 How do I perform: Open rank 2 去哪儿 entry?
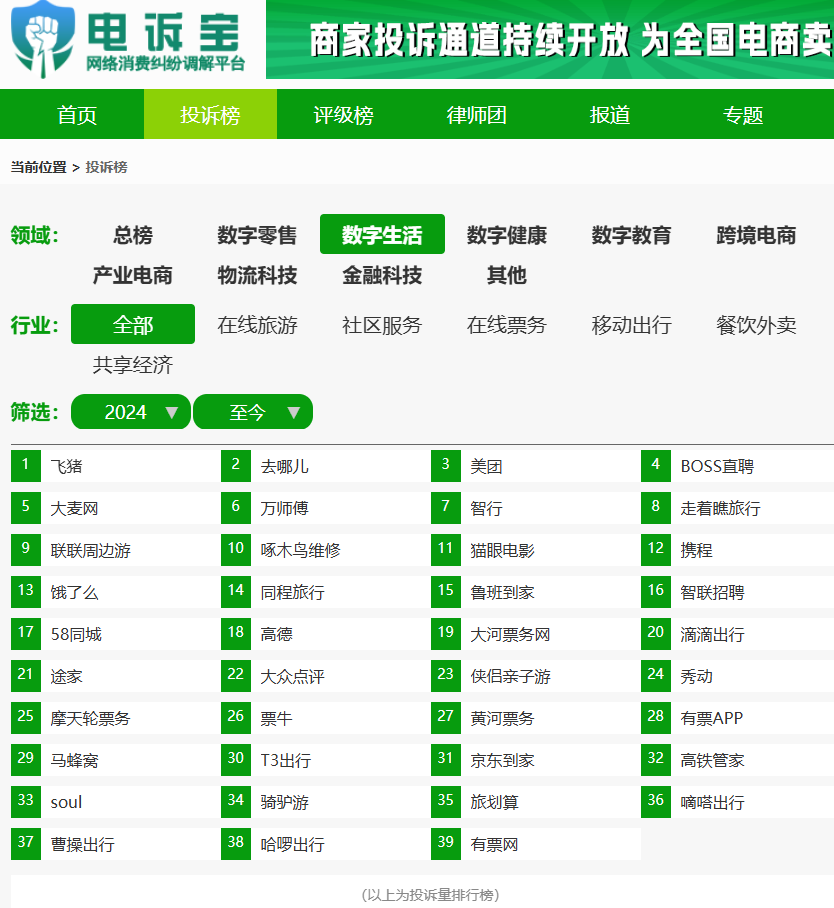[x=323, y=466]
